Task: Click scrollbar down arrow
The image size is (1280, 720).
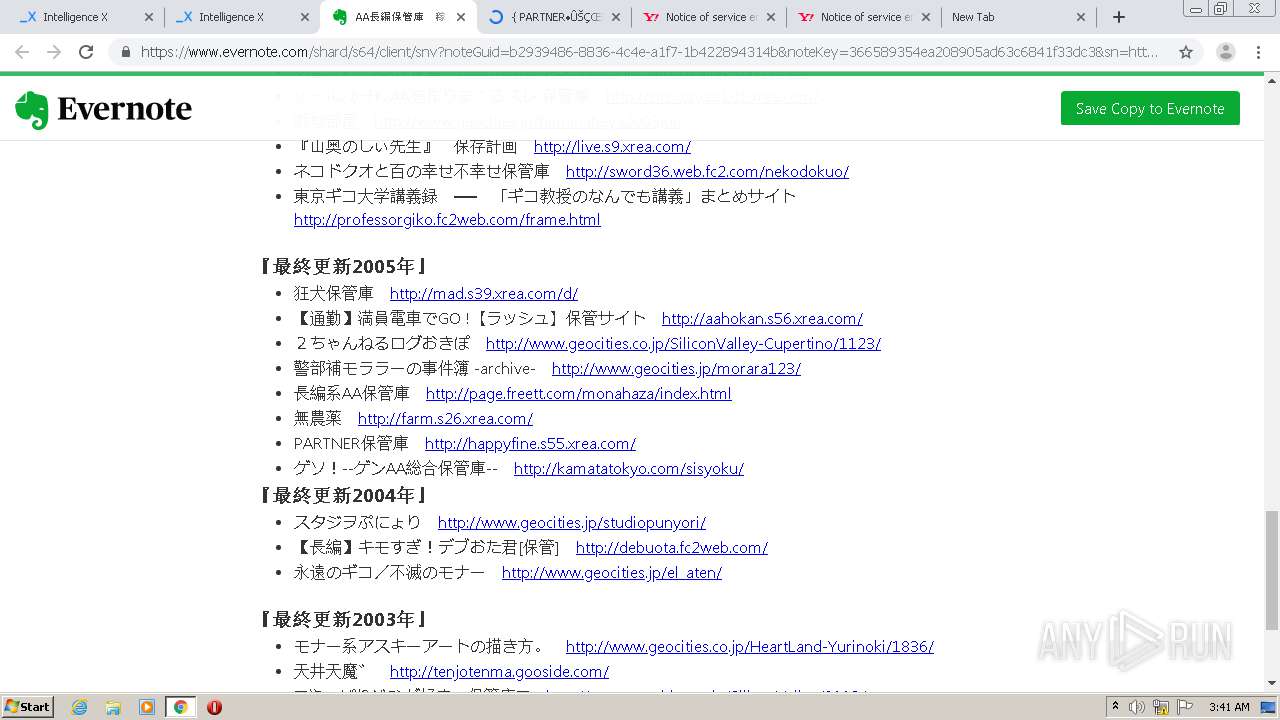Action: click(1272, 683)
